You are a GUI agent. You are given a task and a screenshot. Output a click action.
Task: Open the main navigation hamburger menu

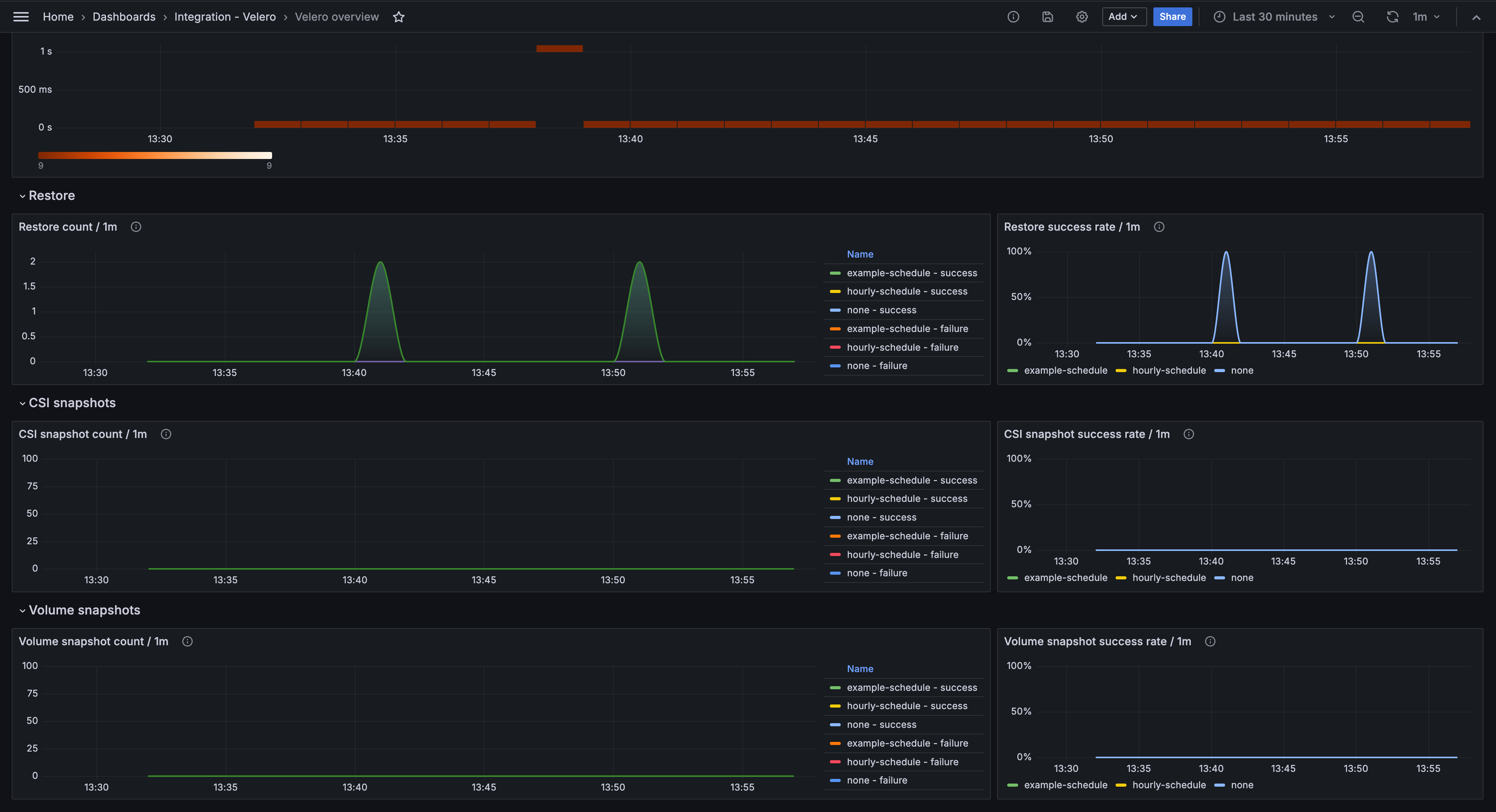(x=21, y=16)
